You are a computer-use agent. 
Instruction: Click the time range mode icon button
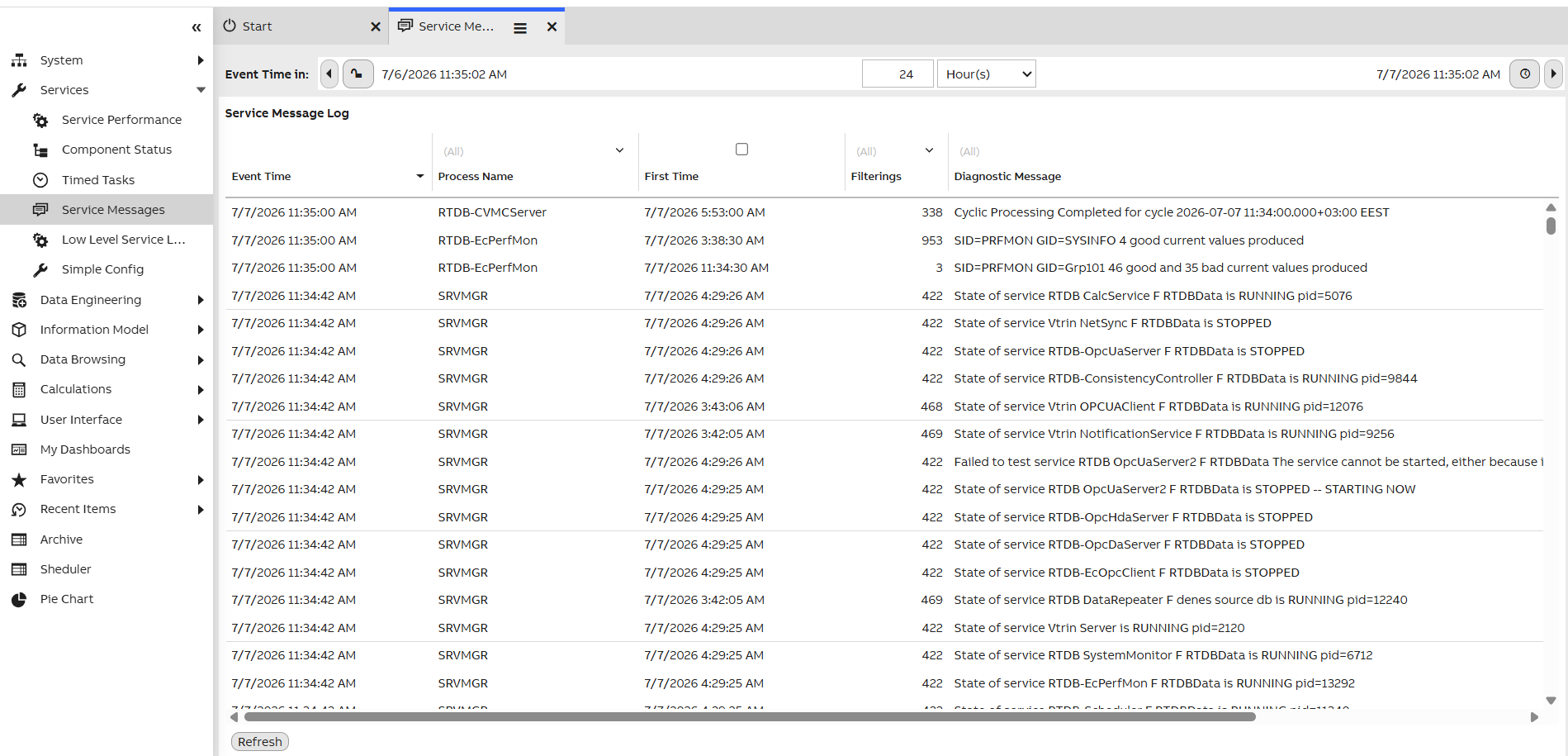pos(358,74)
